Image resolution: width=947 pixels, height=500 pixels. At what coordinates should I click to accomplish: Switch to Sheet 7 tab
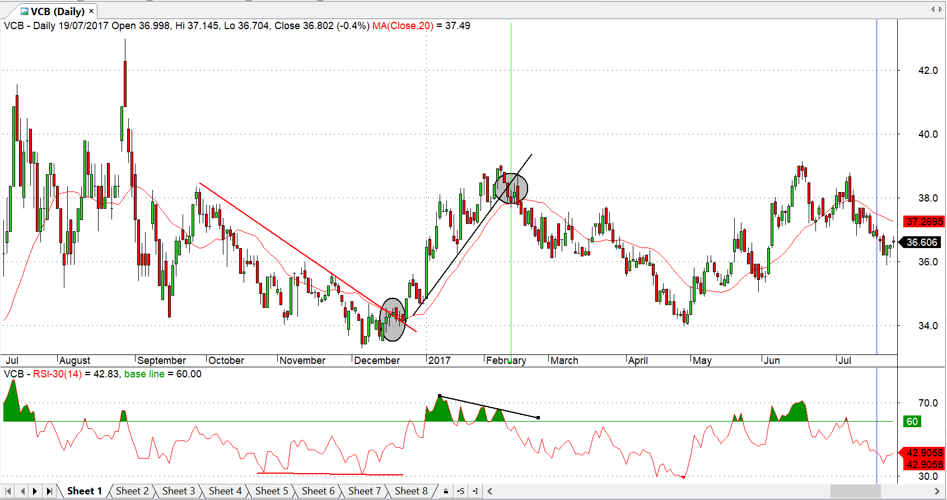(x=364, y=491)
